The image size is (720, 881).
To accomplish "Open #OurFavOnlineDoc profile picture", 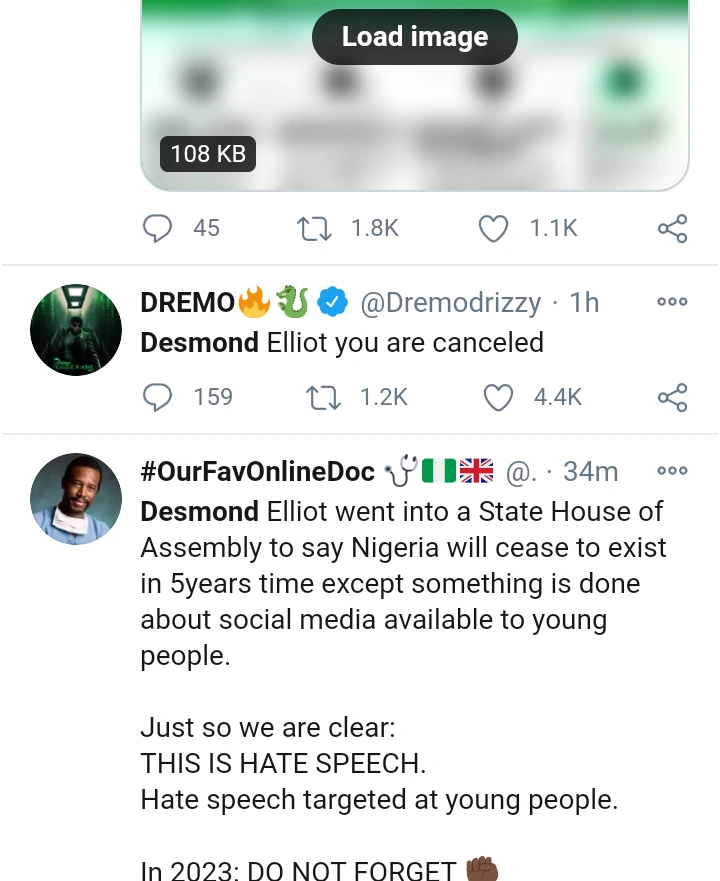I will tap(76, 498).
